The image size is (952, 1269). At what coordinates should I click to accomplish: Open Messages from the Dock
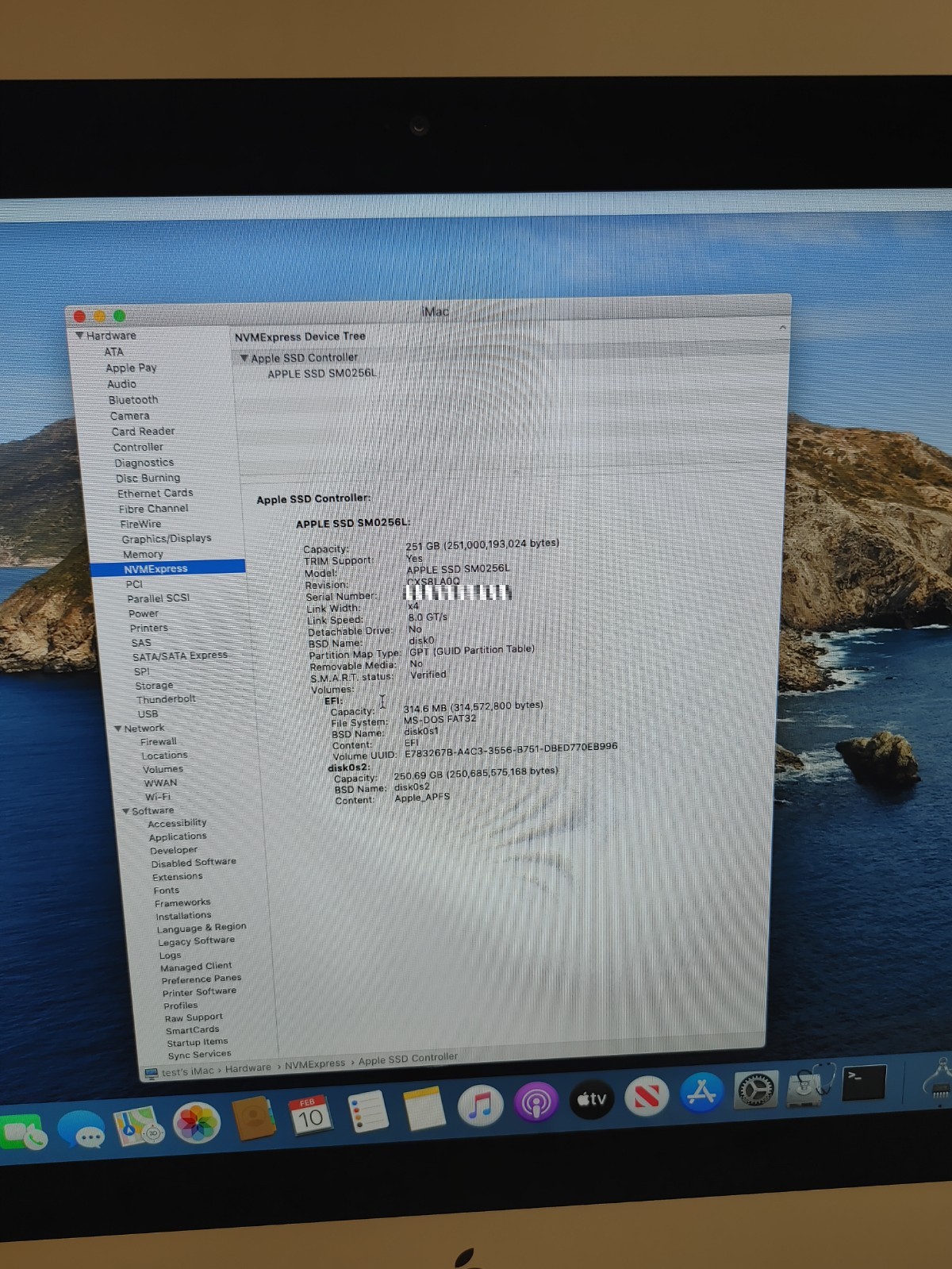click(x=81, y=1129)
